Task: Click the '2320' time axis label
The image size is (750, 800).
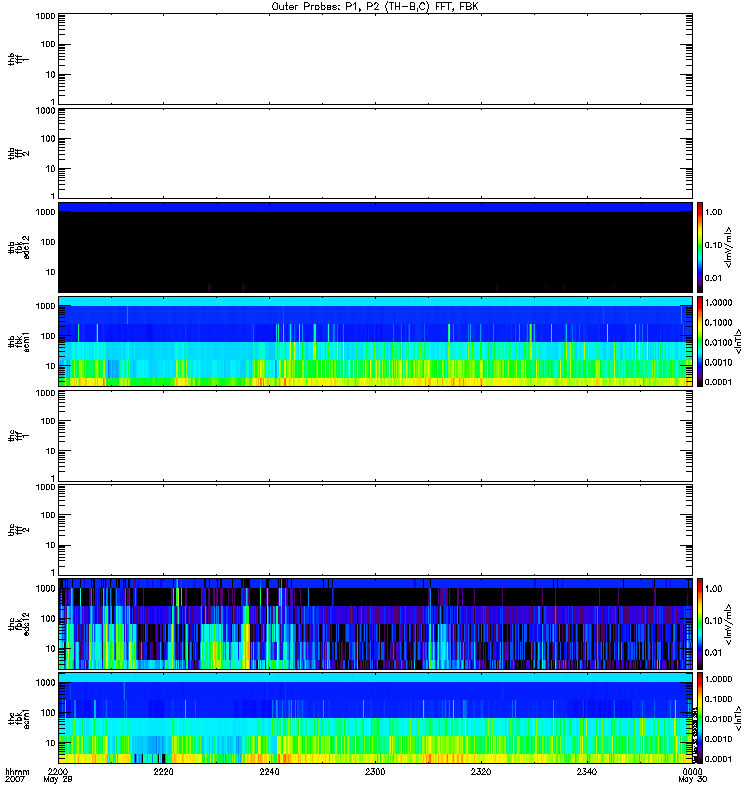Action: (481, 771)
